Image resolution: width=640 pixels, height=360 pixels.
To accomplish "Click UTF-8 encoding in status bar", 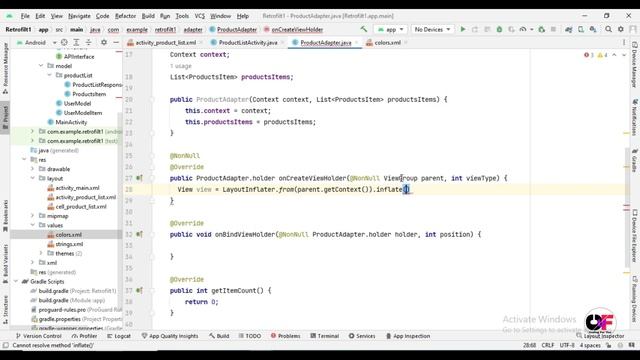I will pyautogui.click(x=567, y=345).
